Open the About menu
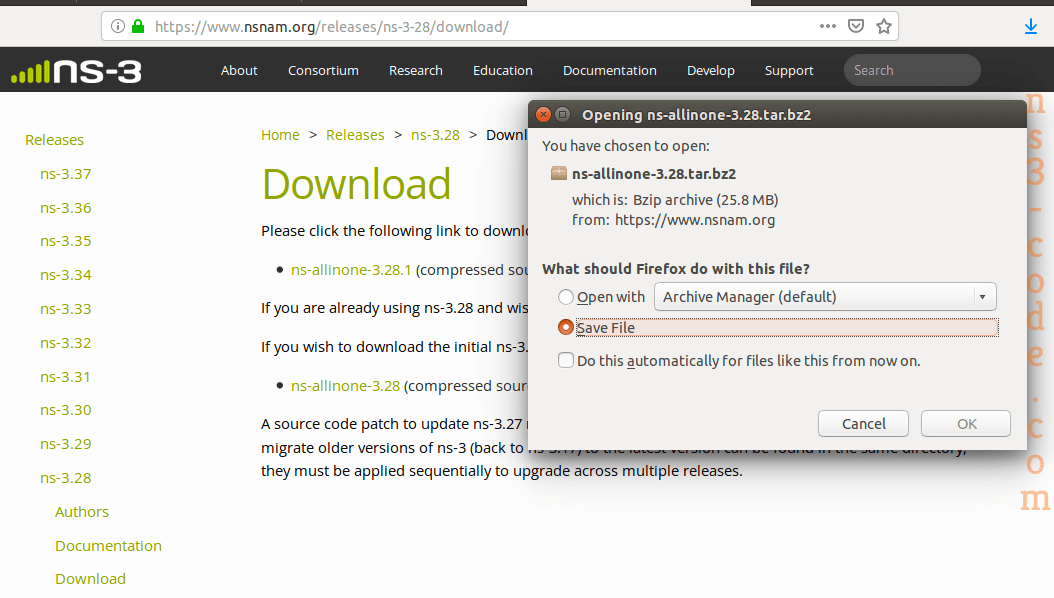 tap(239, 71)
